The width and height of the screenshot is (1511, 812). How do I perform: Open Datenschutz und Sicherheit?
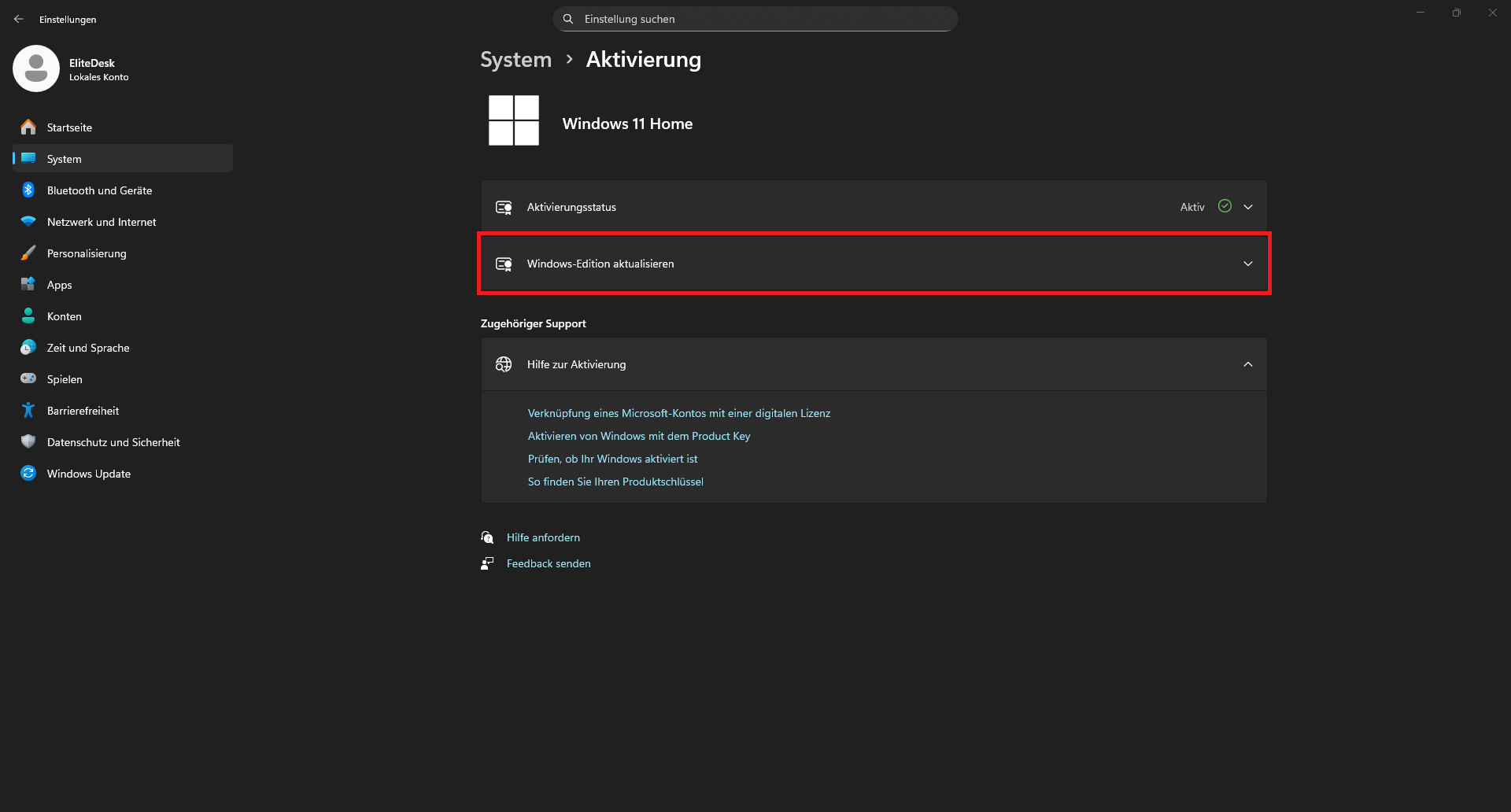coord(123,441)
